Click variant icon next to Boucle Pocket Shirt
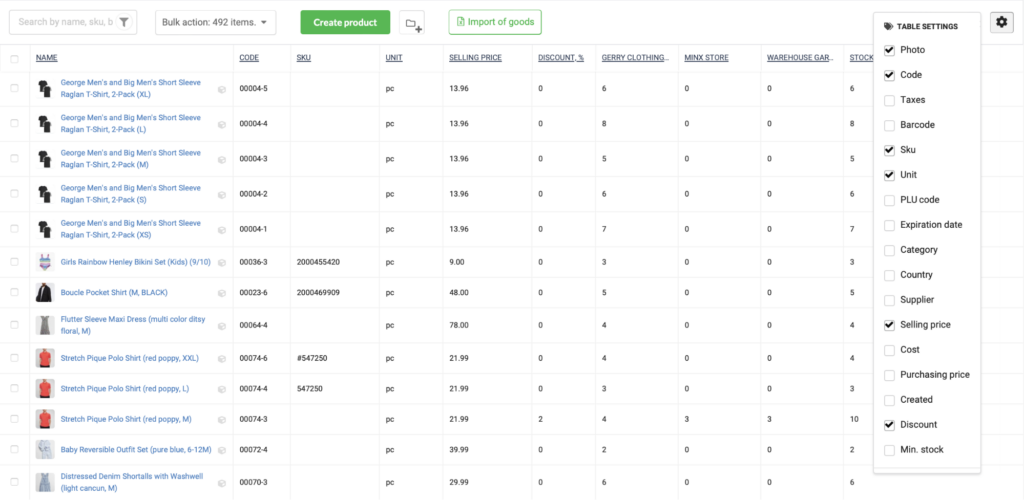The width and height of the screenshot is (1024, 500). pyautogui.click(x=222, y=293)
